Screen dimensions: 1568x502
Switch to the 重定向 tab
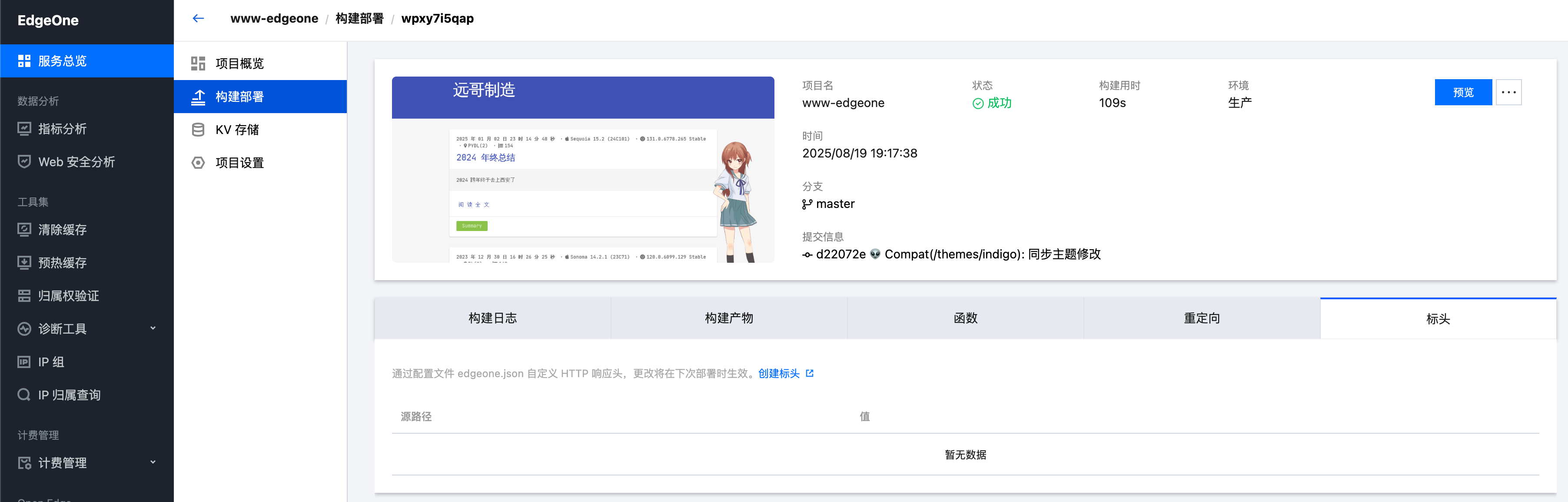1201,318
